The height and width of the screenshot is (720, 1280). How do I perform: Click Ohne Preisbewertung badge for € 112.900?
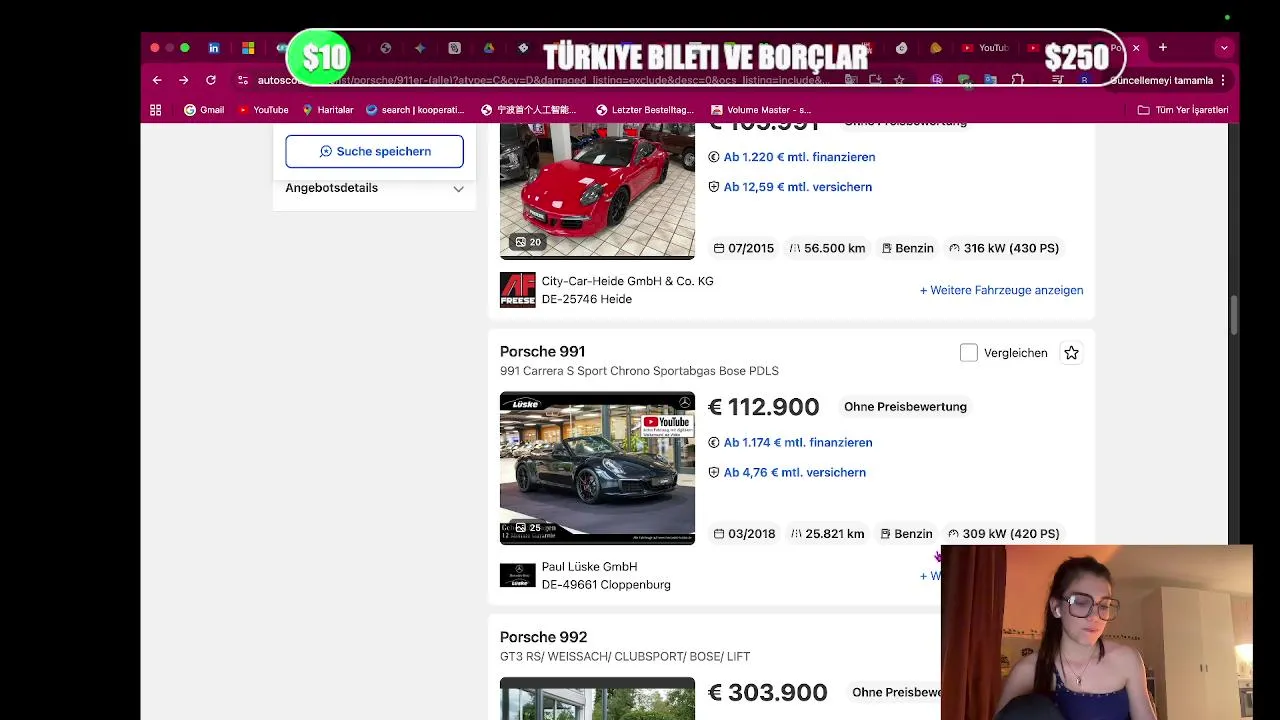tap(905, 407)
